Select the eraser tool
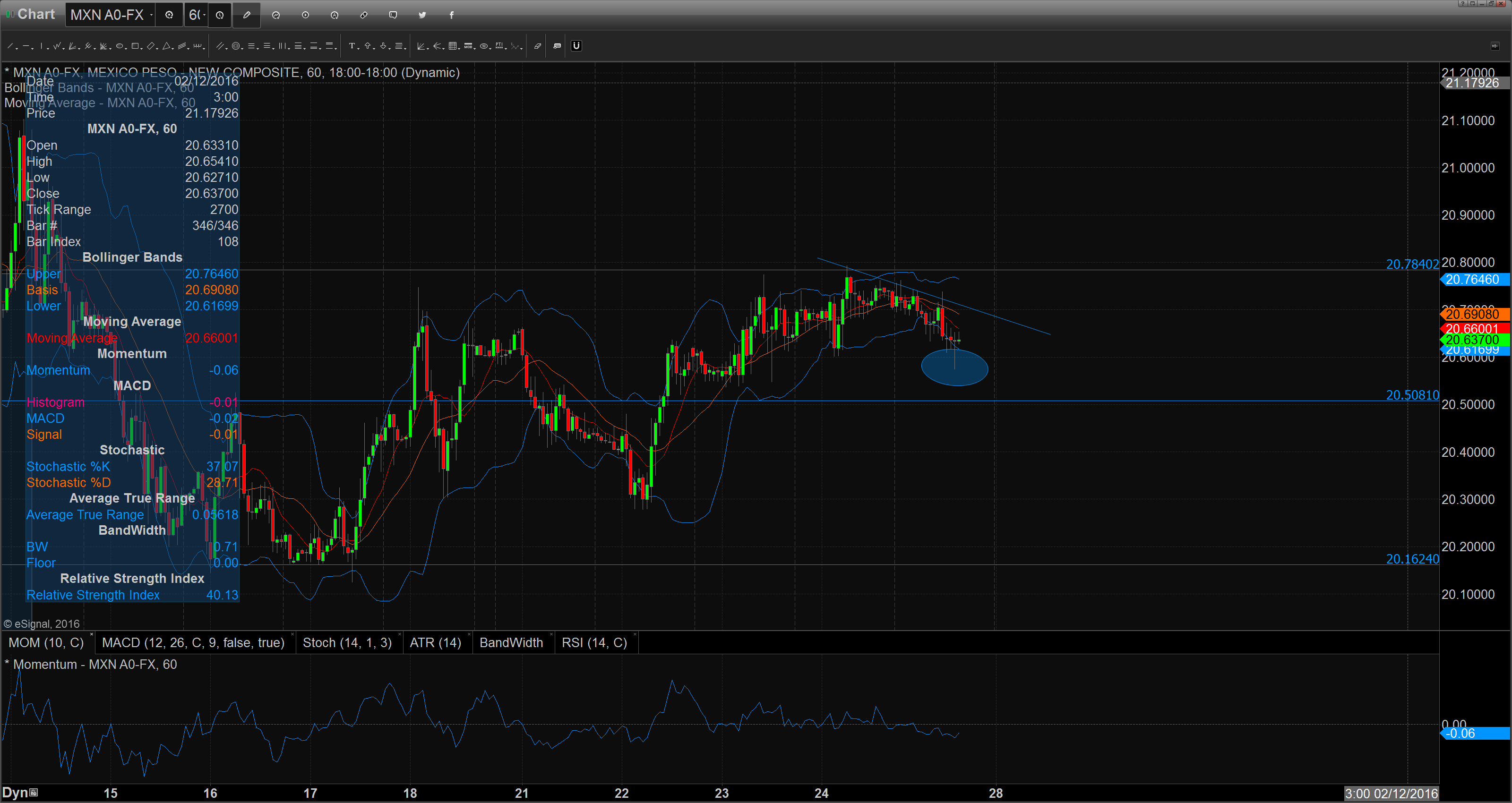Screen dimensions: 1512x803 537,46
